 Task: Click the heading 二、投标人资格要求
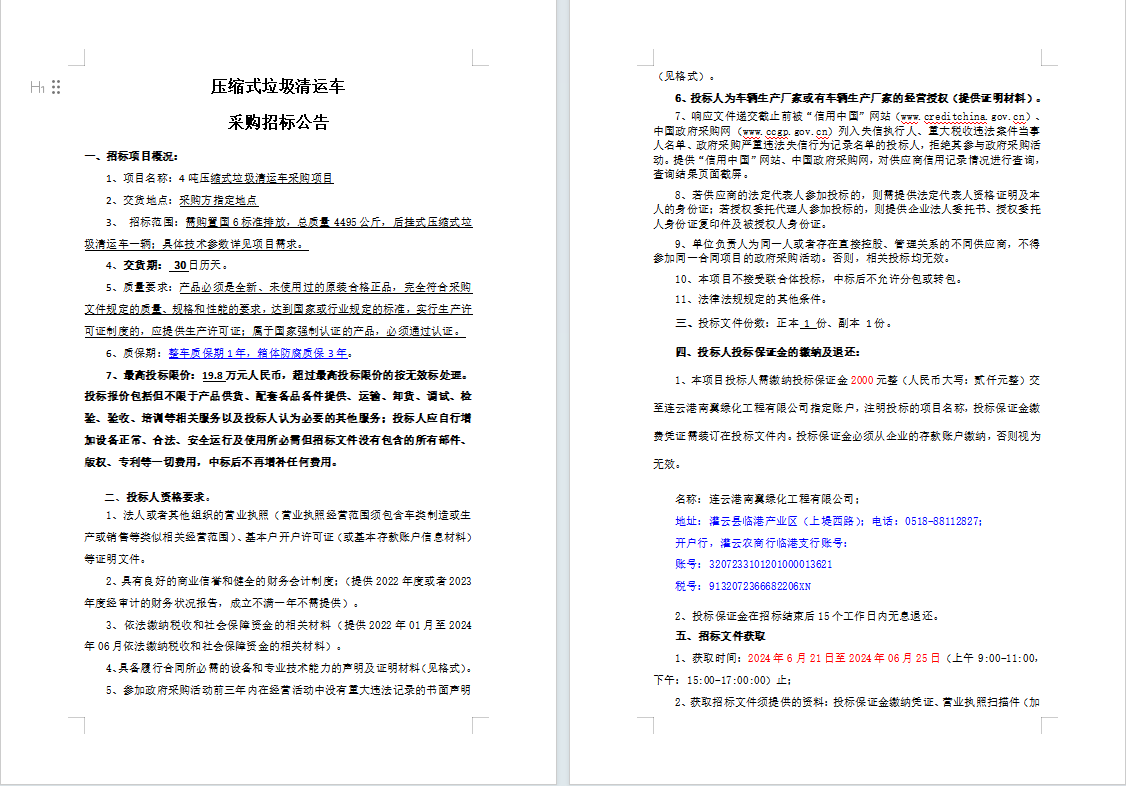[157, 497]
